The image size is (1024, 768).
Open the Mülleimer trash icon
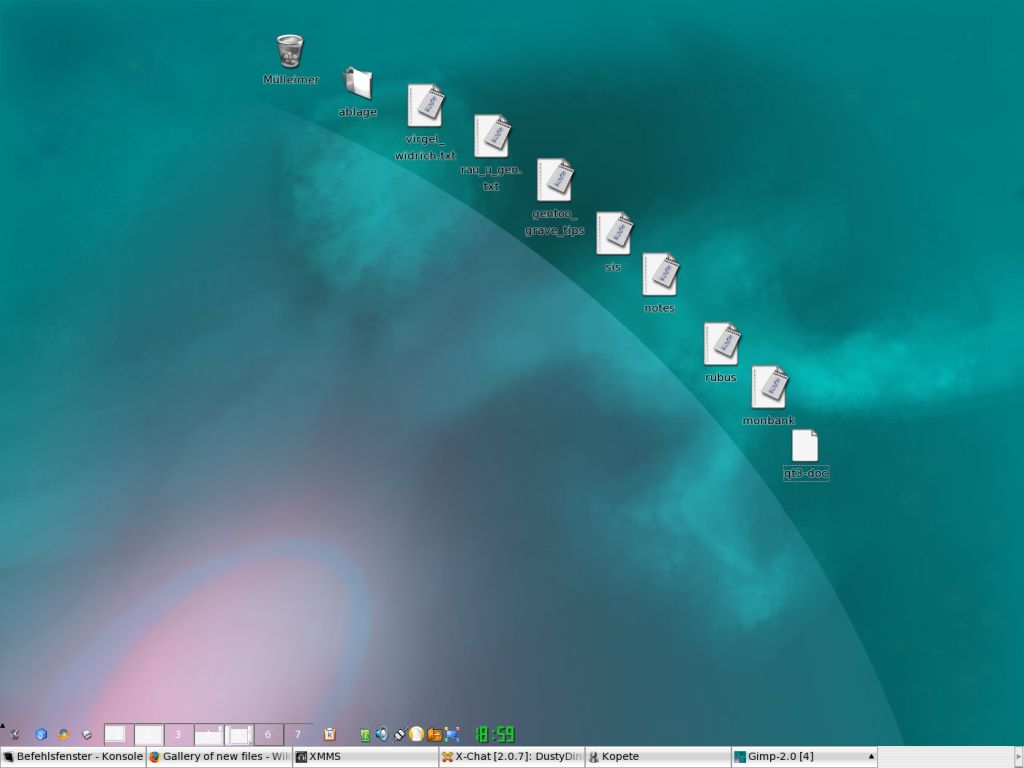pyautogui.click(x=290, y=51)
